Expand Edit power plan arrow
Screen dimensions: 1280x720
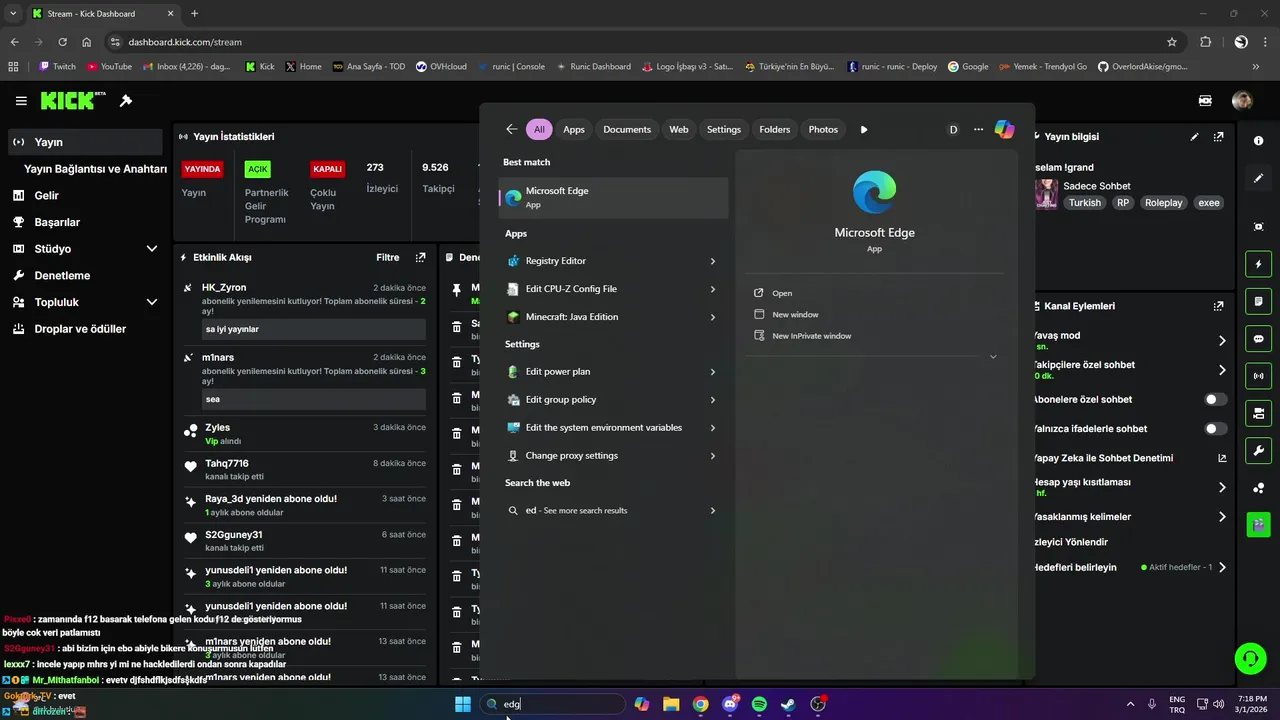click(713, 372)
